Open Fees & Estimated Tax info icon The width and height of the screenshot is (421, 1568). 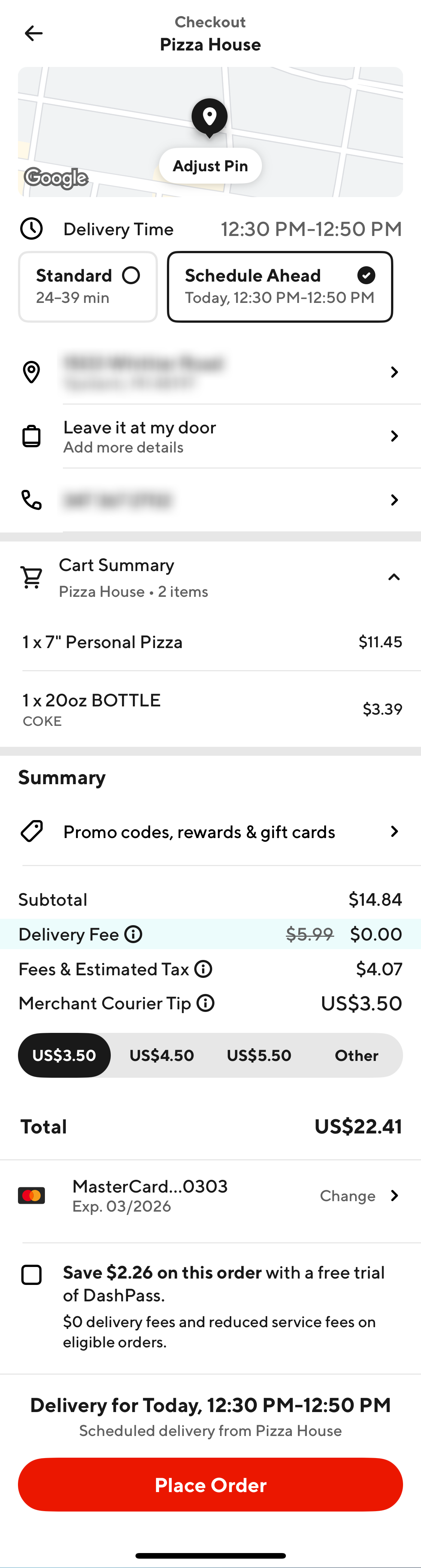[x=204, y=969]
